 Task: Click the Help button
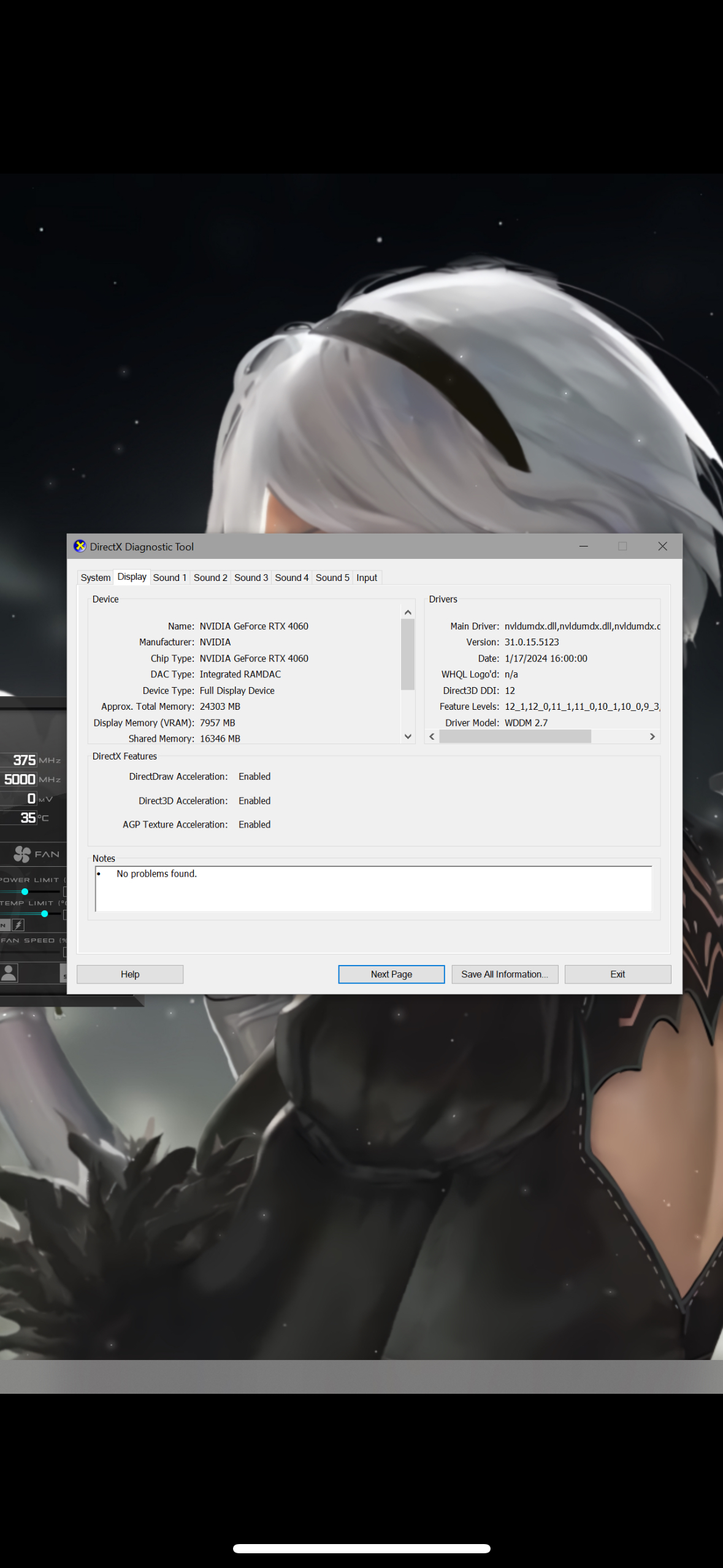pos(130,974)
